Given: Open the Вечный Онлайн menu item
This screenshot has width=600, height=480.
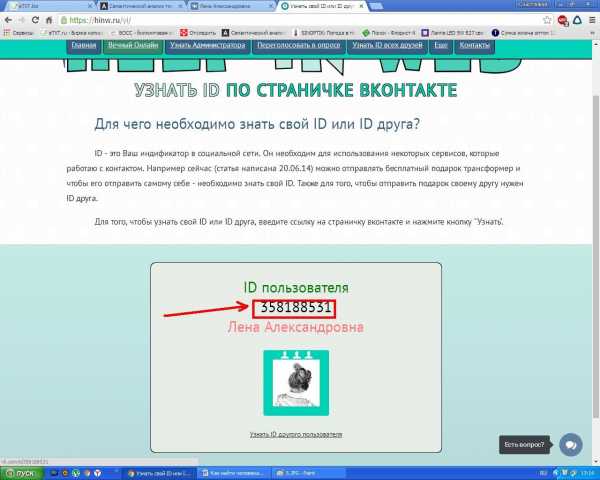Looking at the screenshot, I should pyautogui.click(x=133, y=45).
